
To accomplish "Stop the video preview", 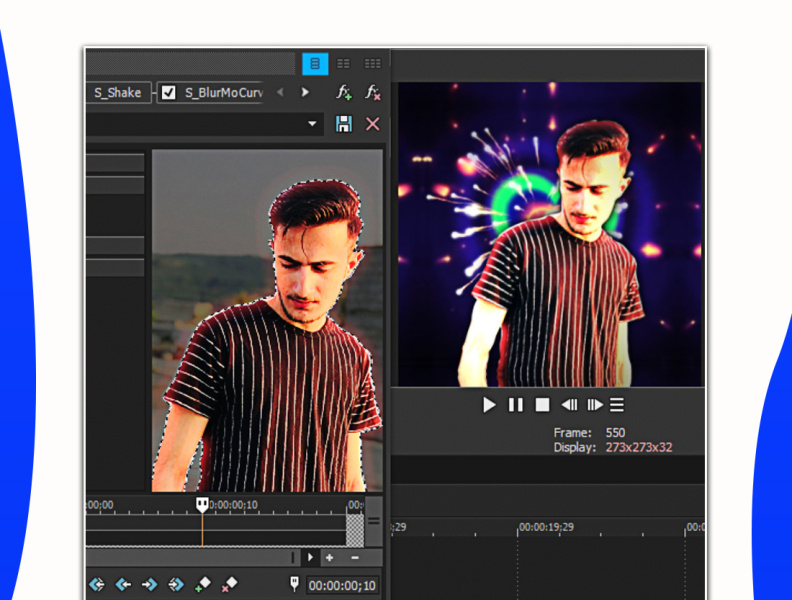I will click(542, 405).
